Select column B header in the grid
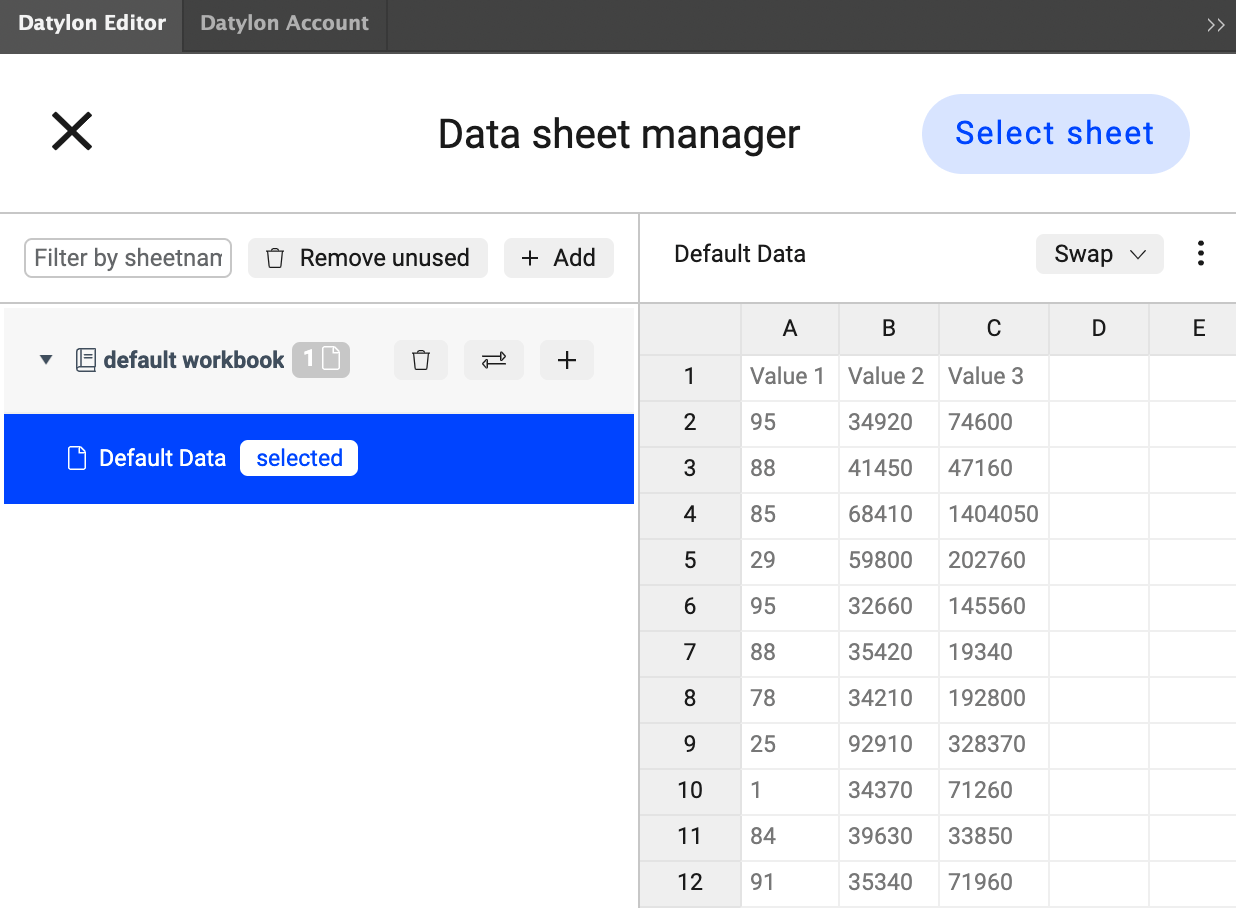 coord(889,329)
